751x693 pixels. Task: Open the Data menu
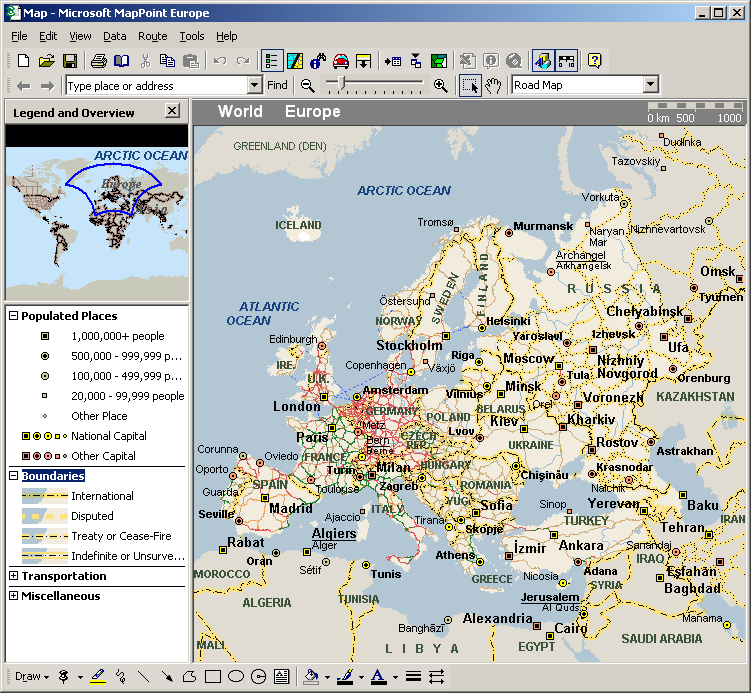pos(114,36)
